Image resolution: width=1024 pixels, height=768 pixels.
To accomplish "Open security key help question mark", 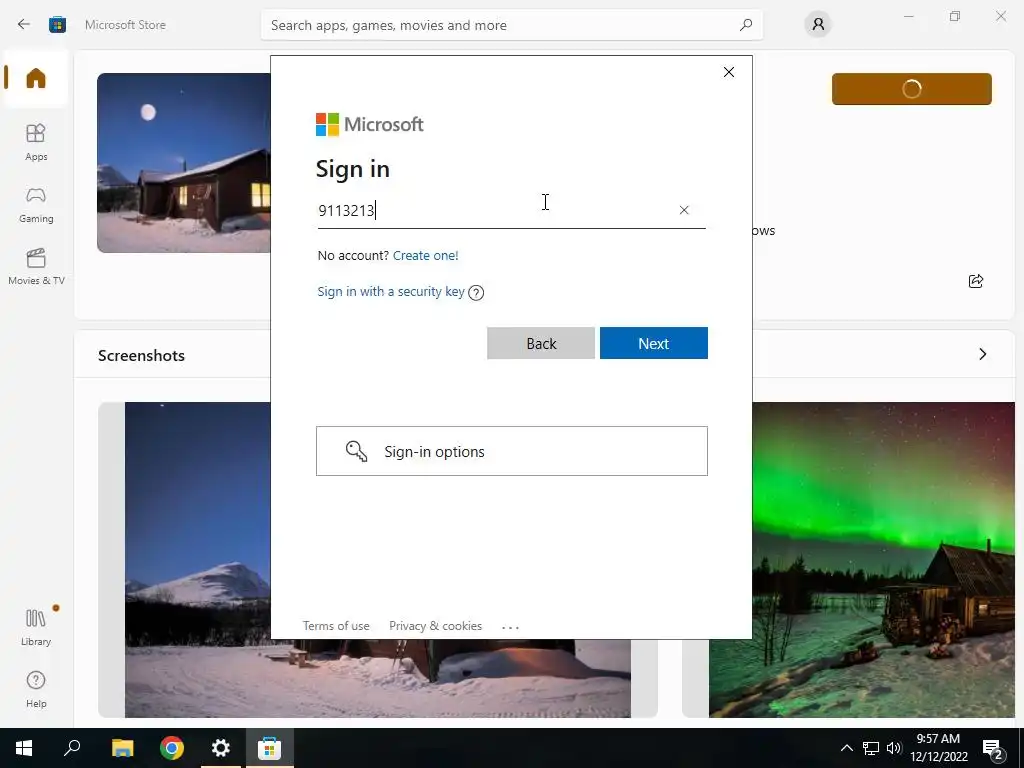I will pos(476,293).
